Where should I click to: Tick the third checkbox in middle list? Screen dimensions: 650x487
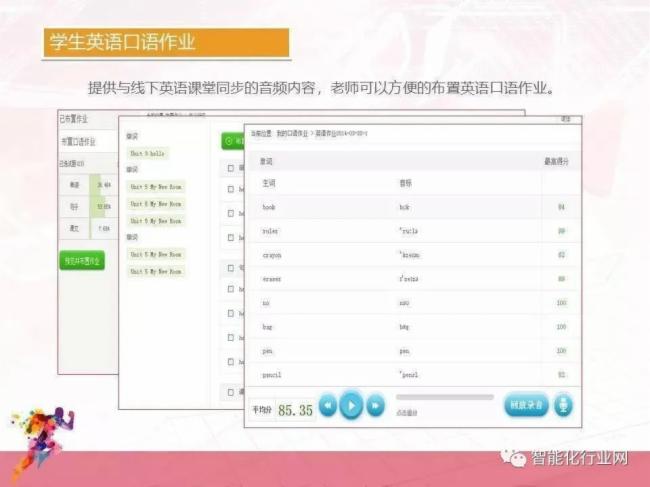coord(231,212)
